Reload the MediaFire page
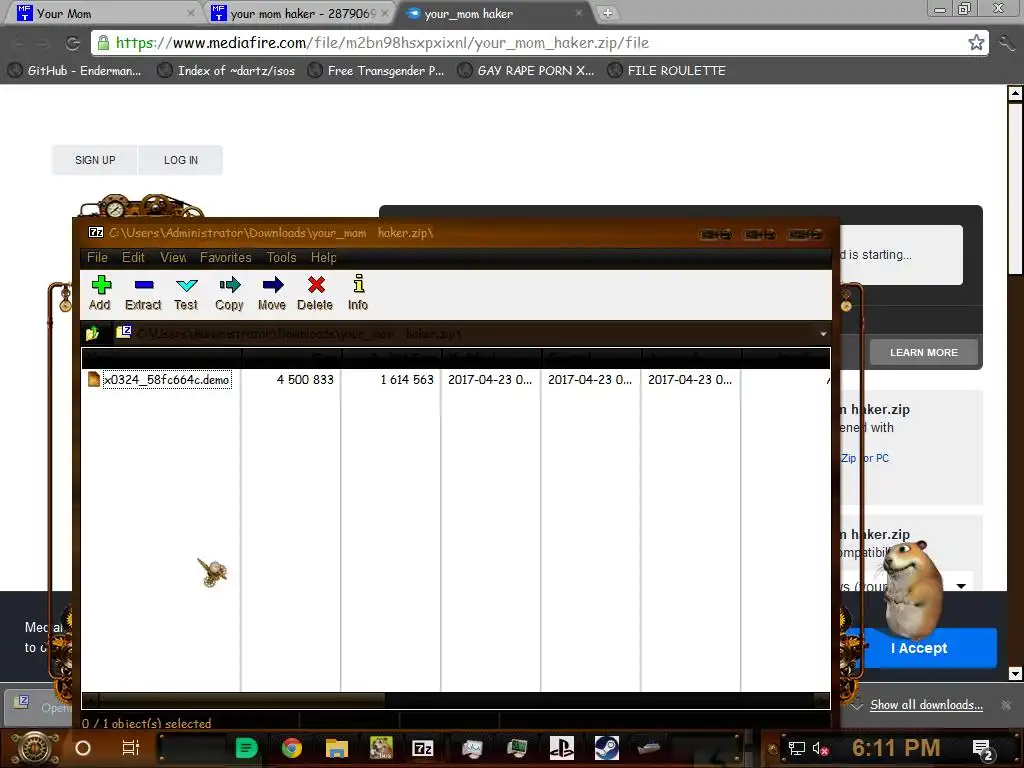The image size is (1024, 768). (x=72, y=43)
